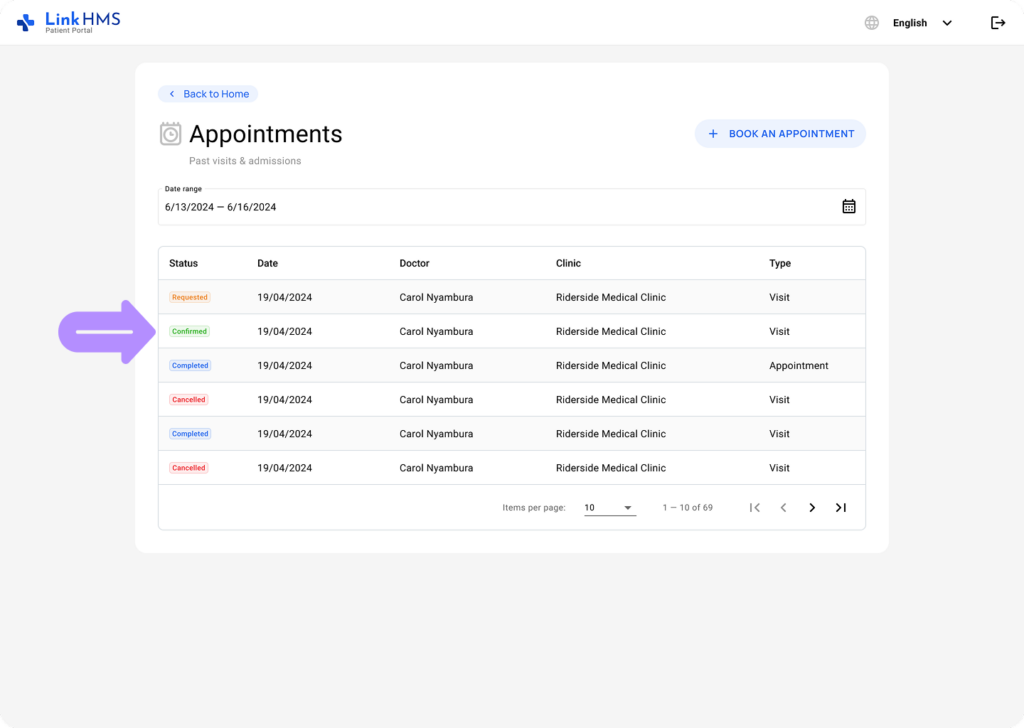1024x728 pixels.
Task: Click the Type column header
Action: tap(780, 263)
